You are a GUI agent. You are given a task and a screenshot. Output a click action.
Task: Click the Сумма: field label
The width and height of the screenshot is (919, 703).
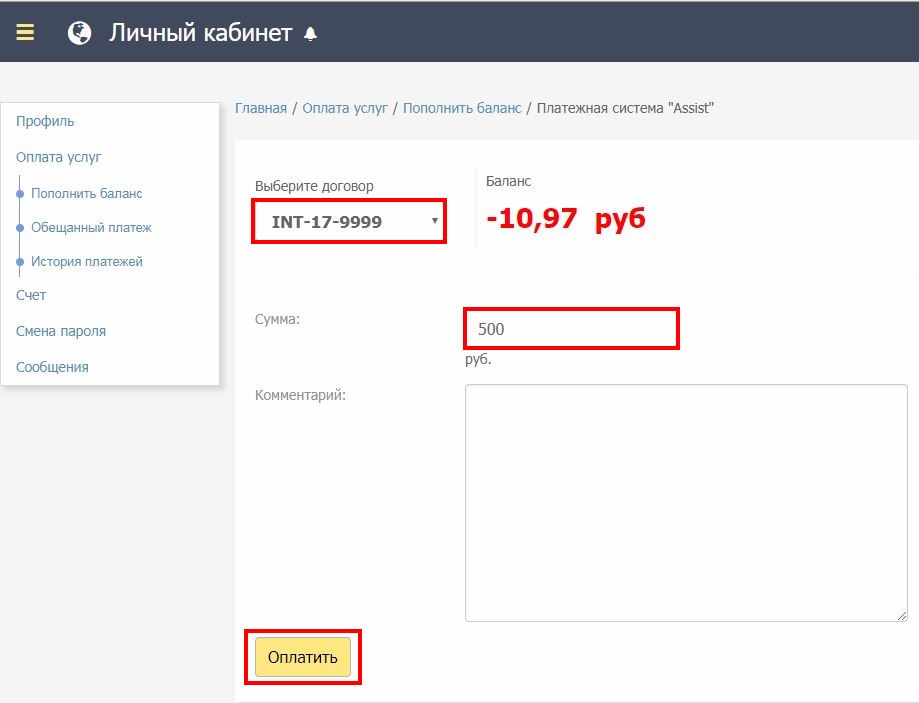277,320
